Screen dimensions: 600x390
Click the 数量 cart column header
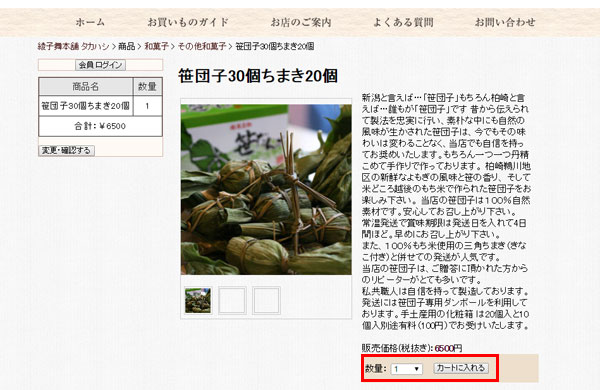click(x=147, y=86)
